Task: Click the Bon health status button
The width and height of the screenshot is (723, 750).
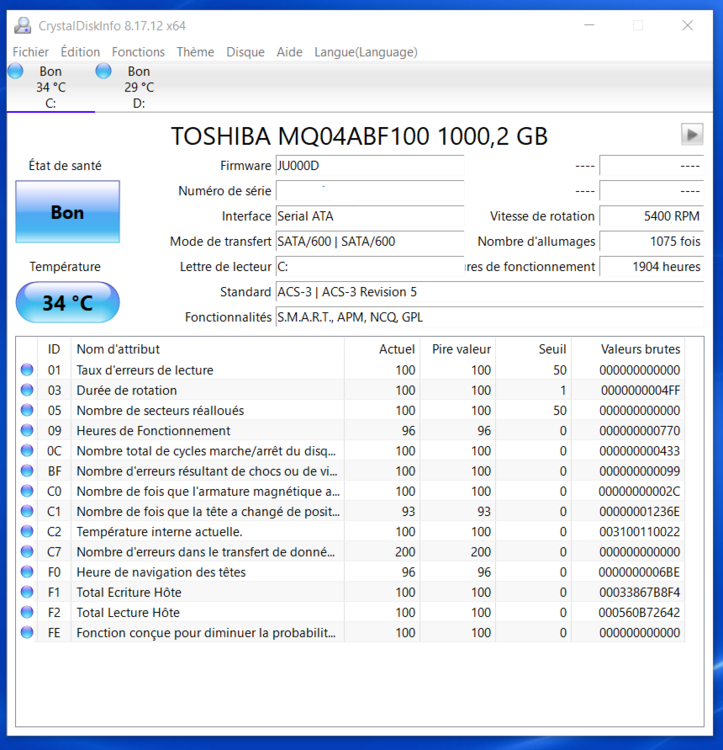Action: click(68, 212)
